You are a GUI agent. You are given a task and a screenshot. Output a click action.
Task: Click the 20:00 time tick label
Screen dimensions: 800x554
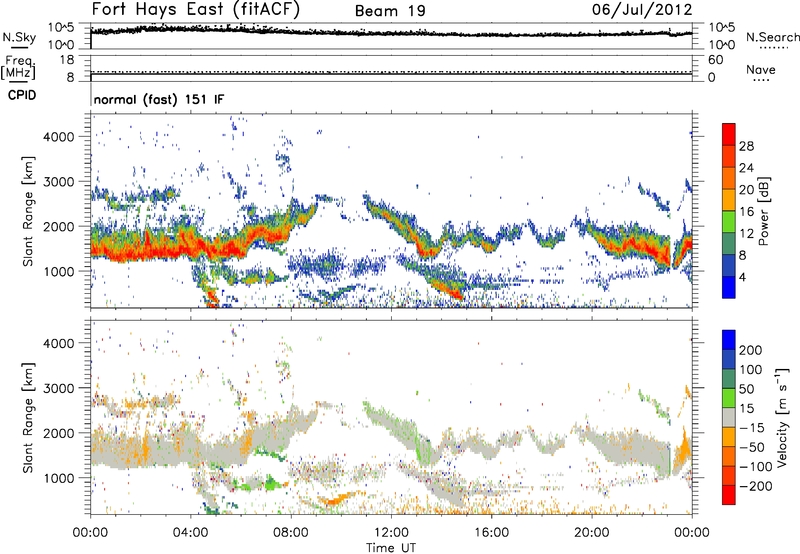coord(591,533)
